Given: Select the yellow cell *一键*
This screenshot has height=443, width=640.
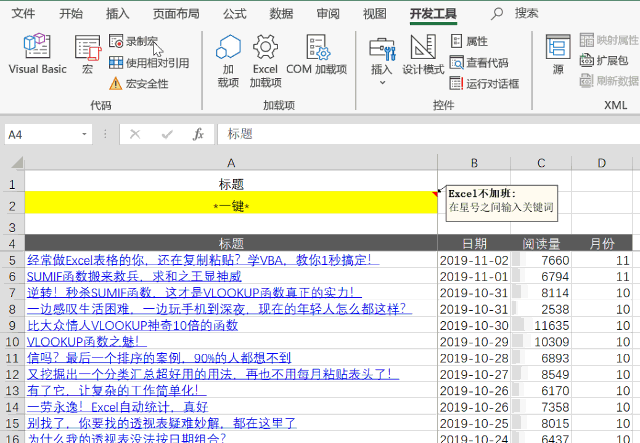Looking at the screenshot, I should point(231,203).
